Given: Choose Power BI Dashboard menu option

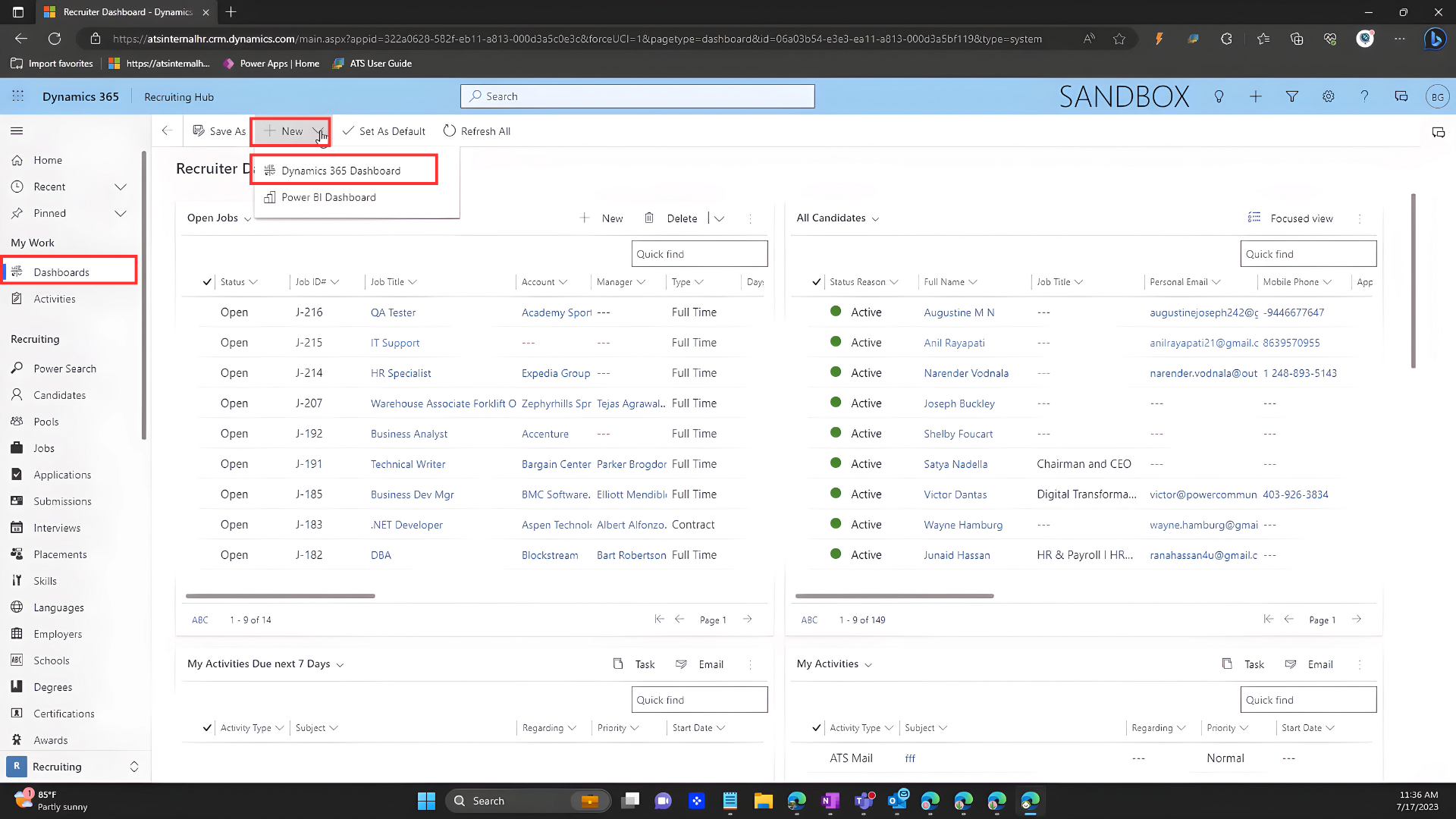Looking at the screenshot, I should tap(328, 197).
